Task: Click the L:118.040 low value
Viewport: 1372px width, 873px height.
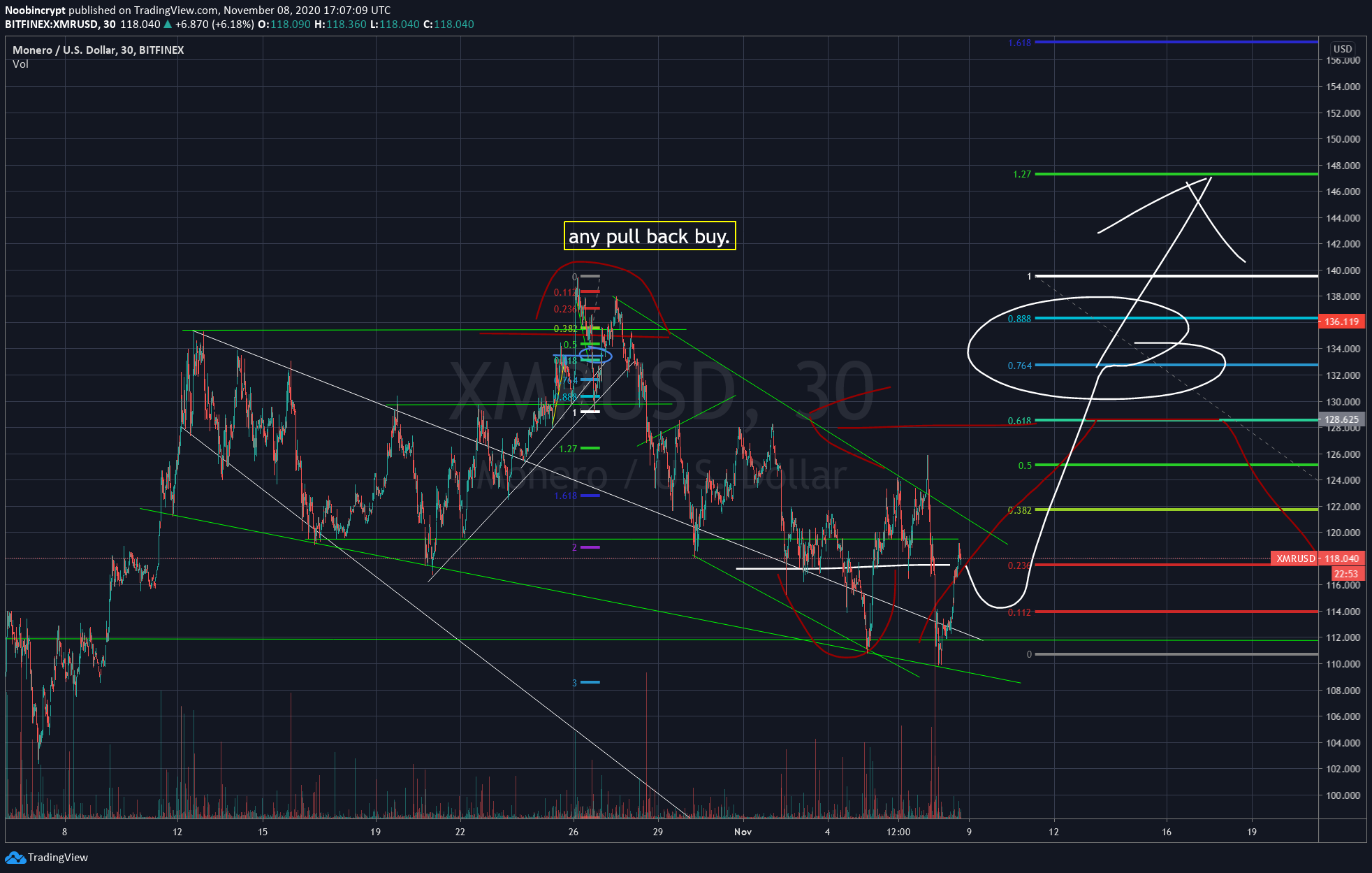Action: 395,24
